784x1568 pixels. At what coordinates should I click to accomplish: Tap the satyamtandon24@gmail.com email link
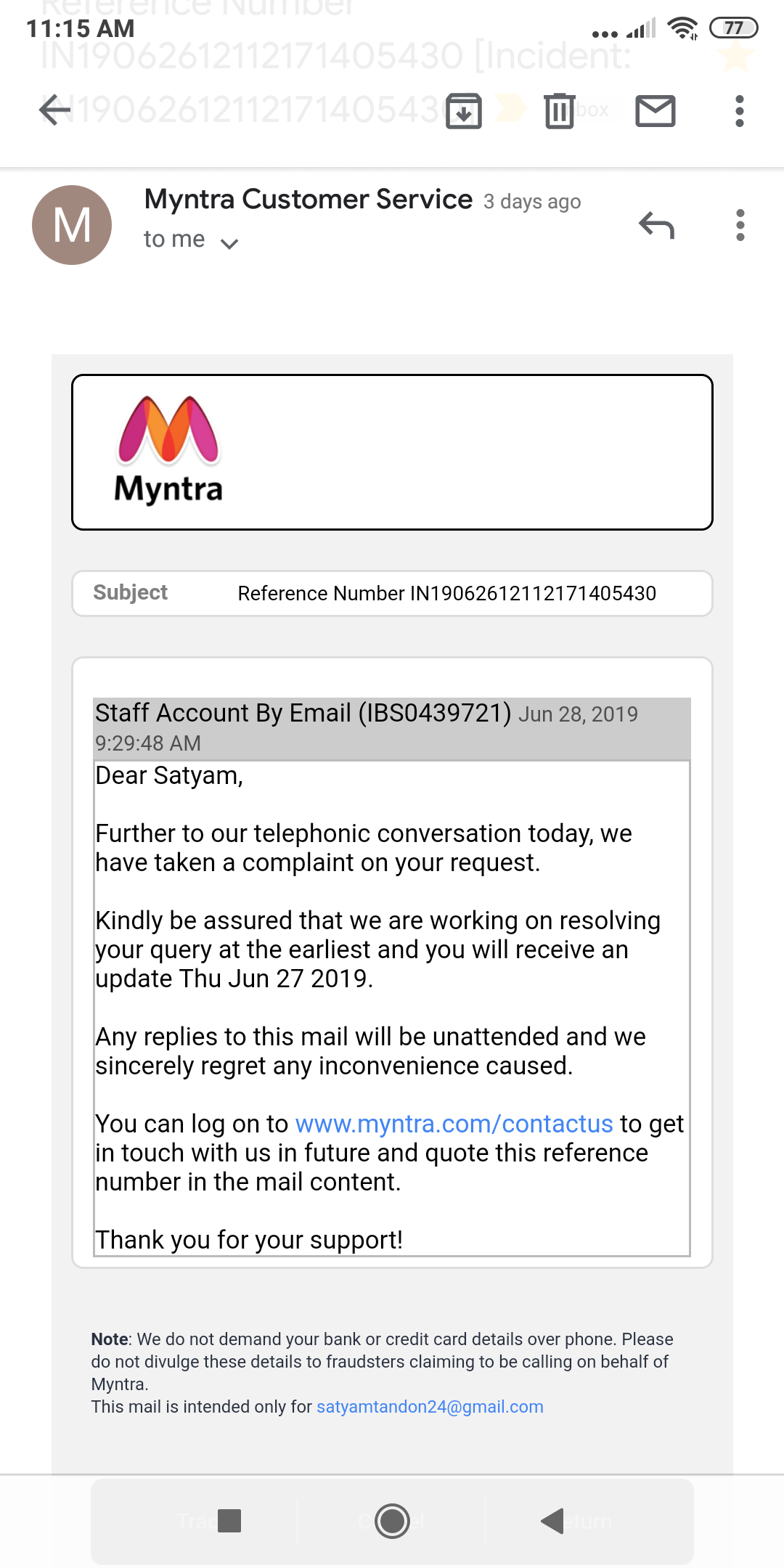pyautogui.click(x=430, y=1407)
